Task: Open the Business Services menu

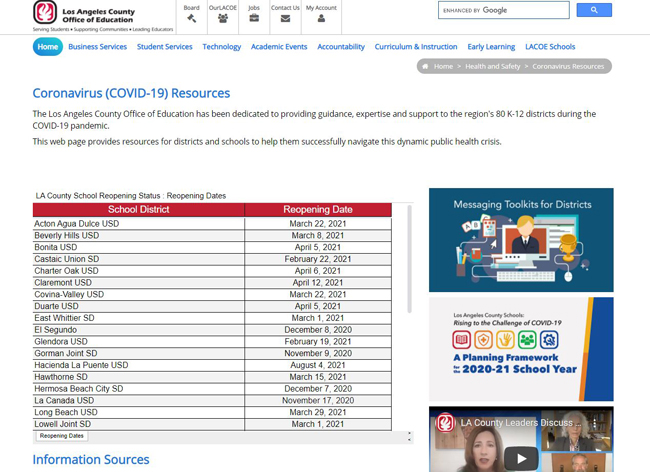Action: point(97,47)
